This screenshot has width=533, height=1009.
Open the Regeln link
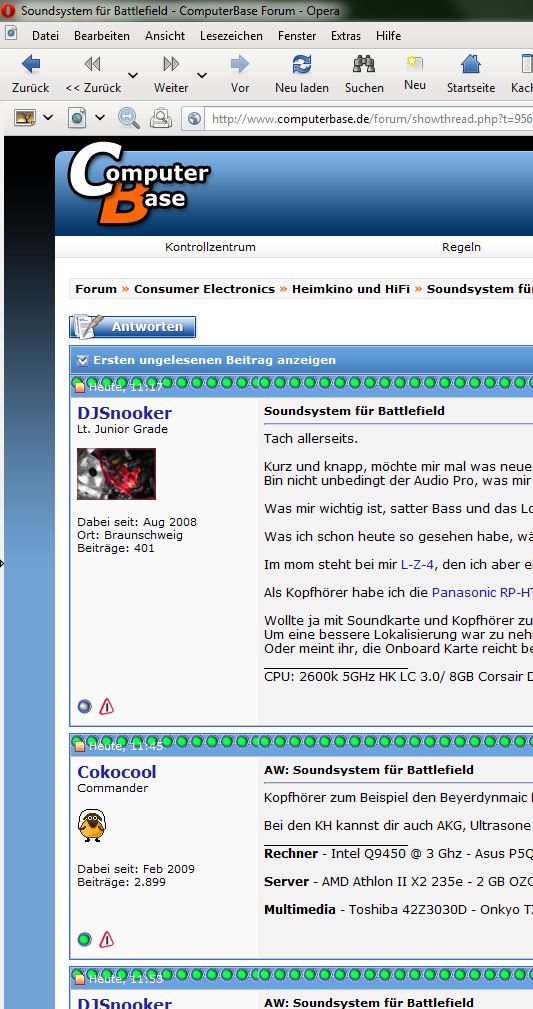pyautogui.click(x=461, y=247)
